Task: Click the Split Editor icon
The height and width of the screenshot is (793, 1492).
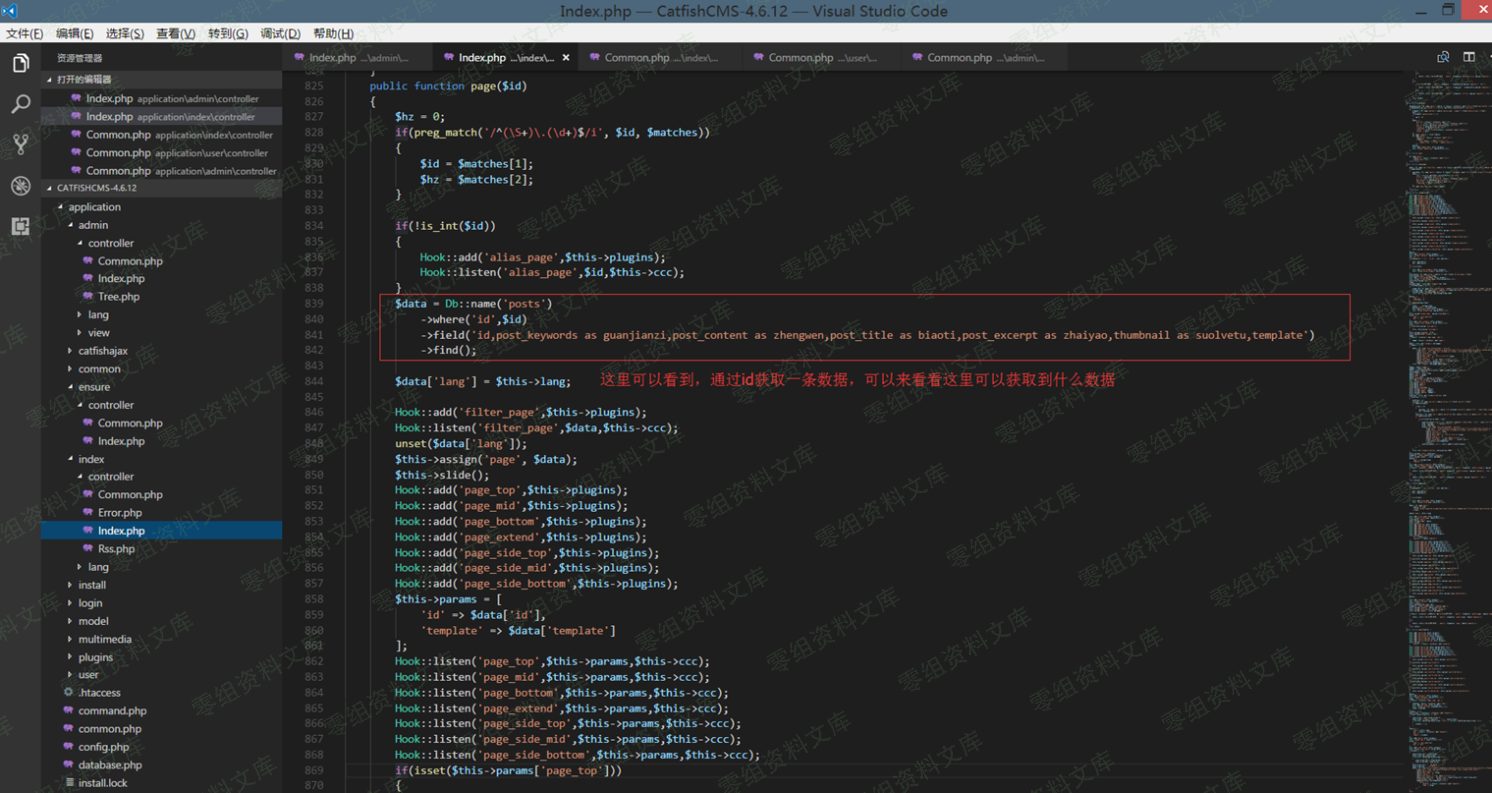Action: point(1469,58)
